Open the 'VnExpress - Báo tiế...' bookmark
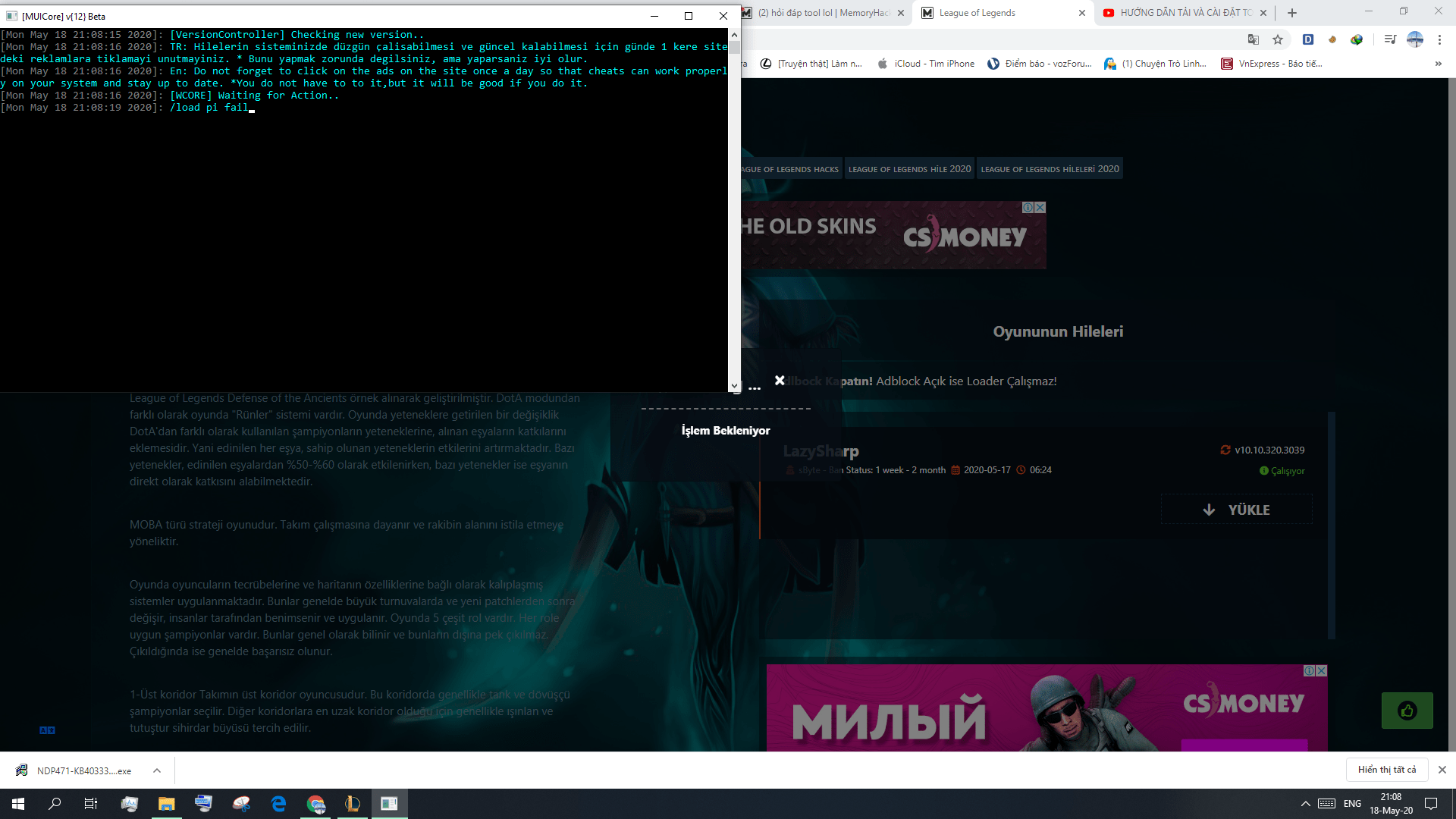The image size is (1456, 819). coord(1272,64)
